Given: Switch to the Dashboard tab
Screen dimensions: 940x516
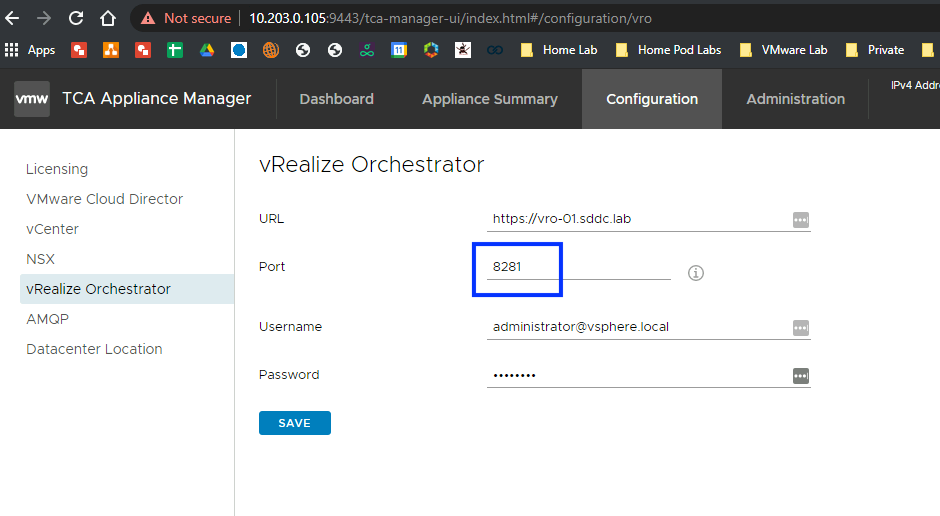Looking at the screenshot, I should (336, 99).
